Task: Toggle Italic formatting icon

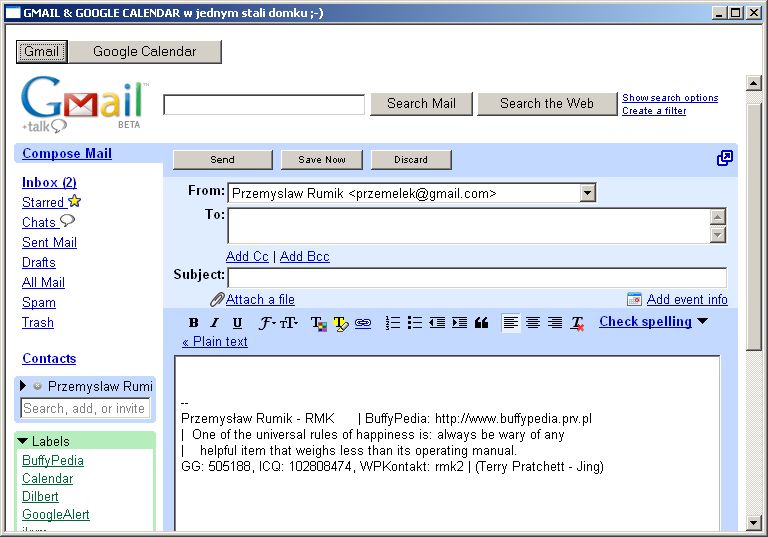Action: tap(215, 322)
